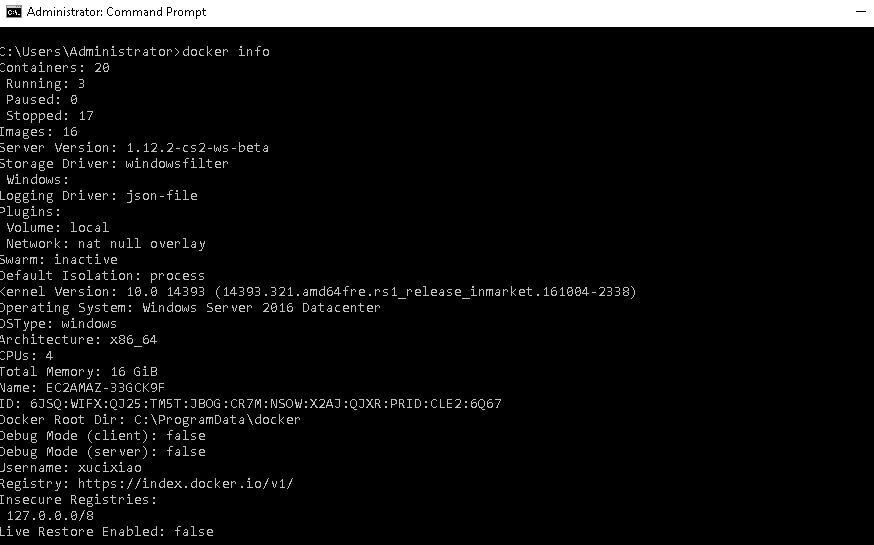874x545 pixels.
Task: Click the 'Images: 16' line
Action: (38, 132)
